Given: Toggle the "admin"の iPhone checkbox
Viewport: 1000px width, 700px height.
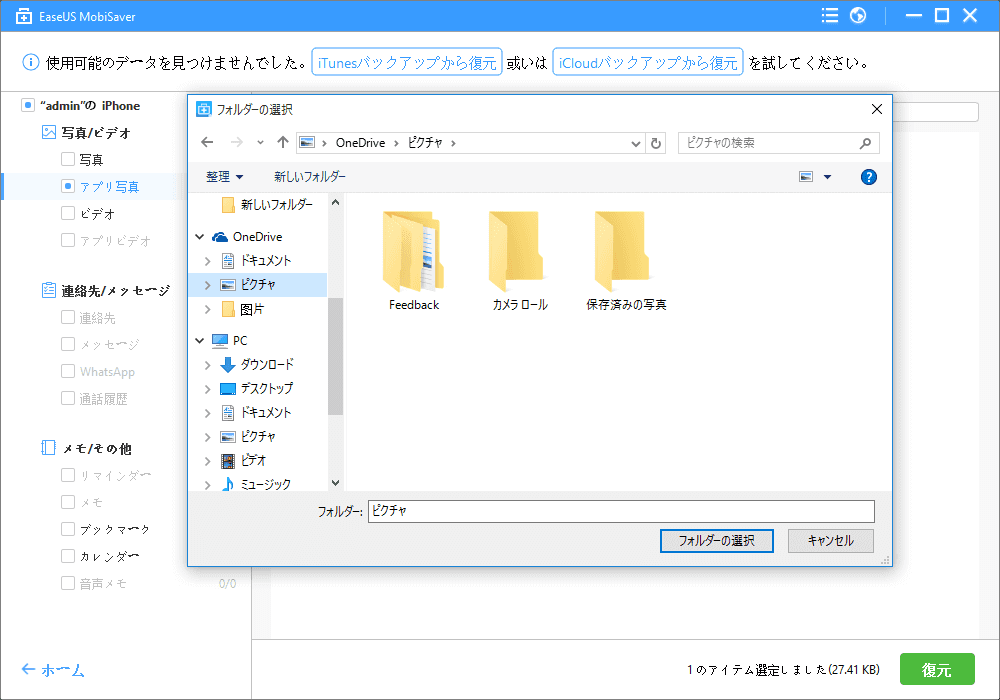Looking at the screenshot, I should click(27, 105).
